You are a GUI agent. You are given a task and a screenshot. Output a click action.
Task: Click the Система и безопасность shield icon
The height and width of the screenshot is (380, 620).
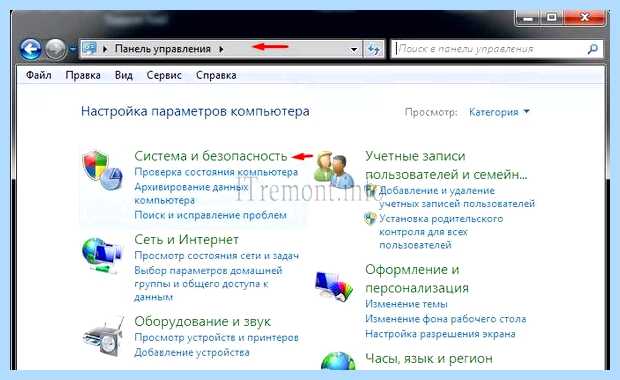[x=102, y=170]
